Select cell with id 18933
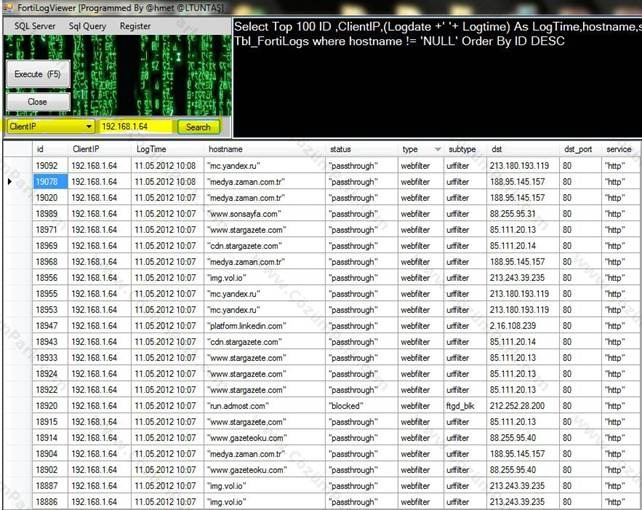 50,358
